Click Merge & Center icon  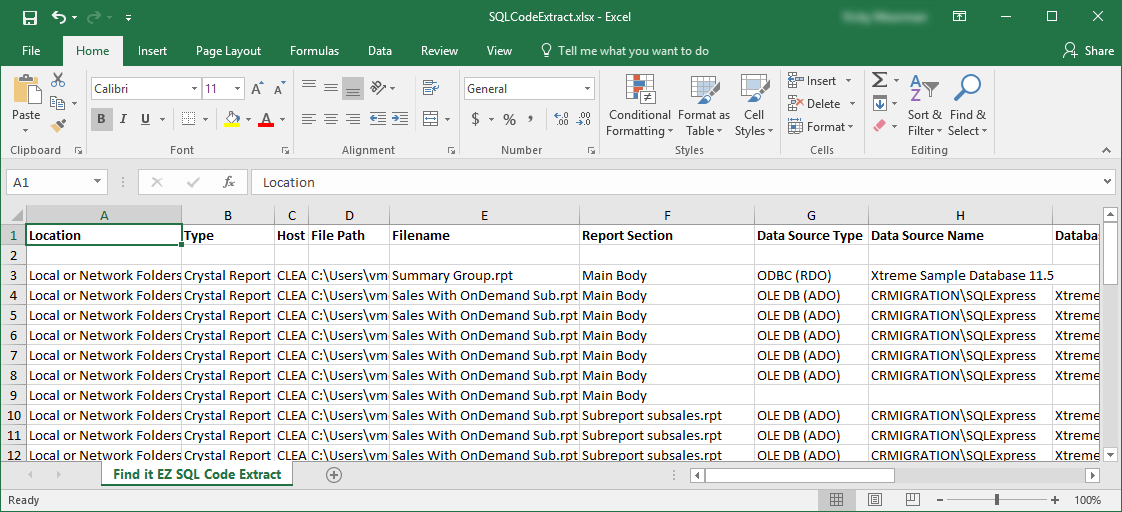431,119
